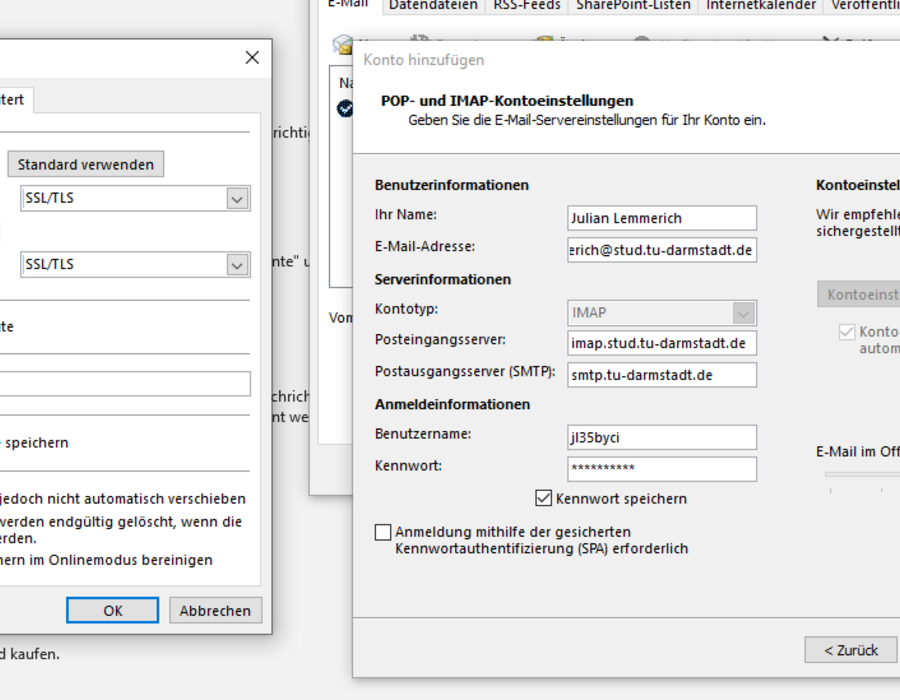Select the Postausgangsserver (SMTP) field
Screen dimensions: 900x700
[x=662, y=375]
